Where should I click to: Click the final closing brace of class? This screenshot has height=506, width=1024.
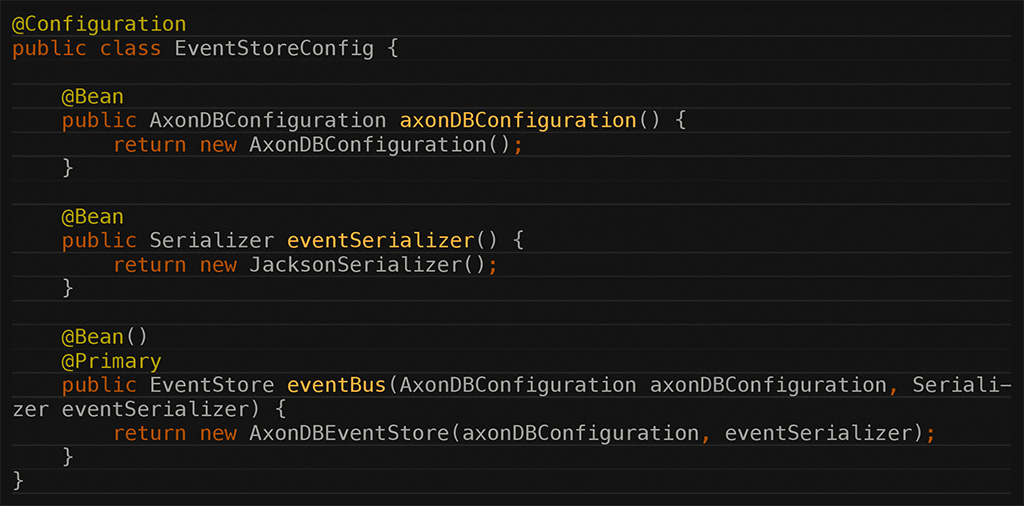18,481
